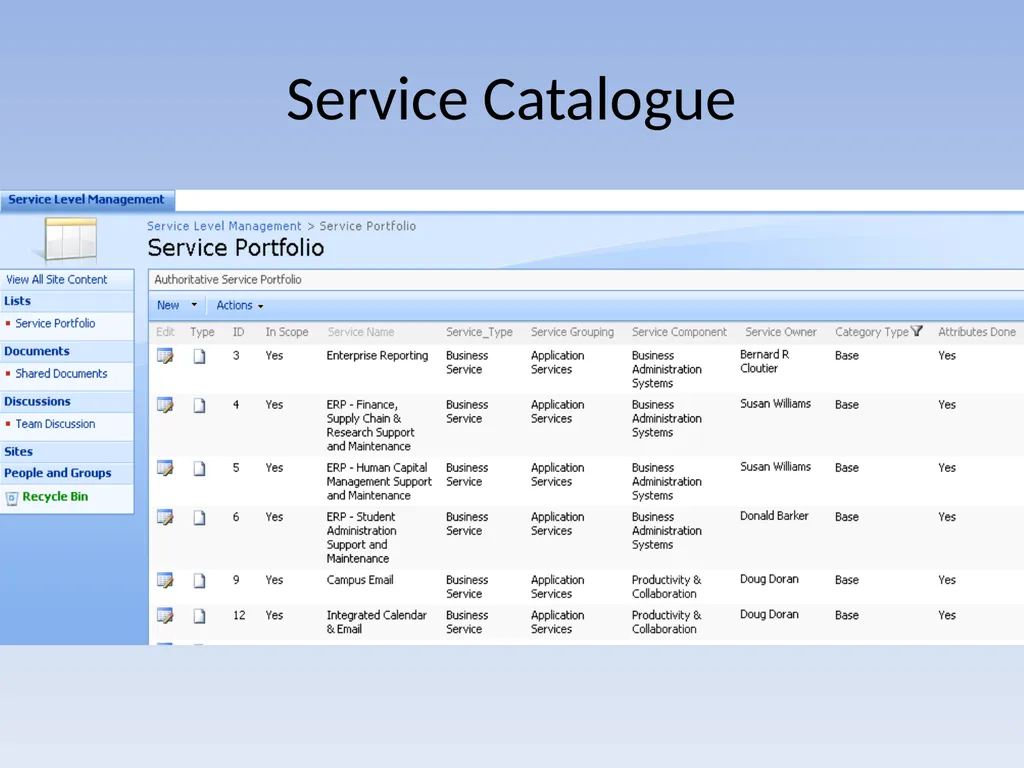Image resolution: width=1024 pixels, height=768 pixels.
Task: Click Susan Williams in the ERP - Finance row
Action: [775, 404]
